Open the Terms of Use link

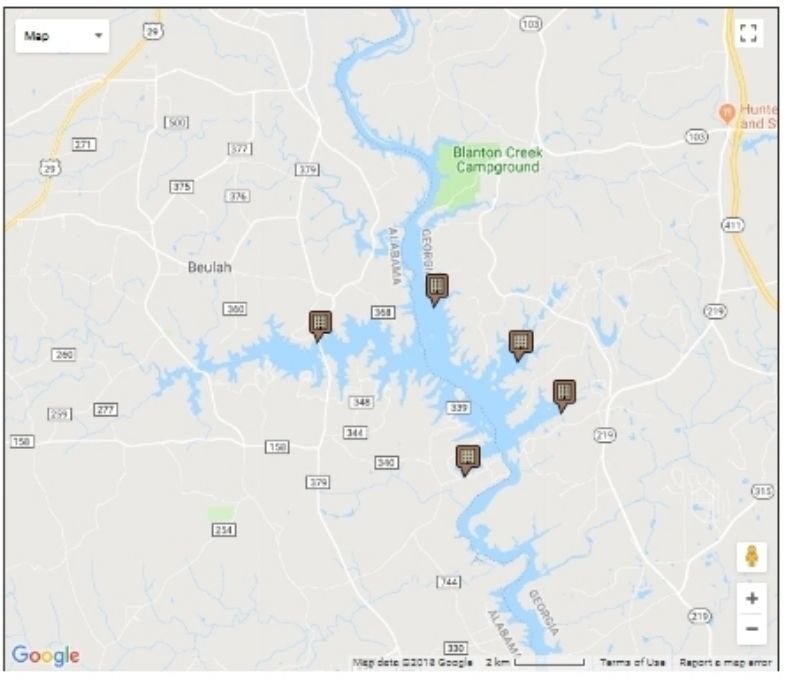click(632, 662)
